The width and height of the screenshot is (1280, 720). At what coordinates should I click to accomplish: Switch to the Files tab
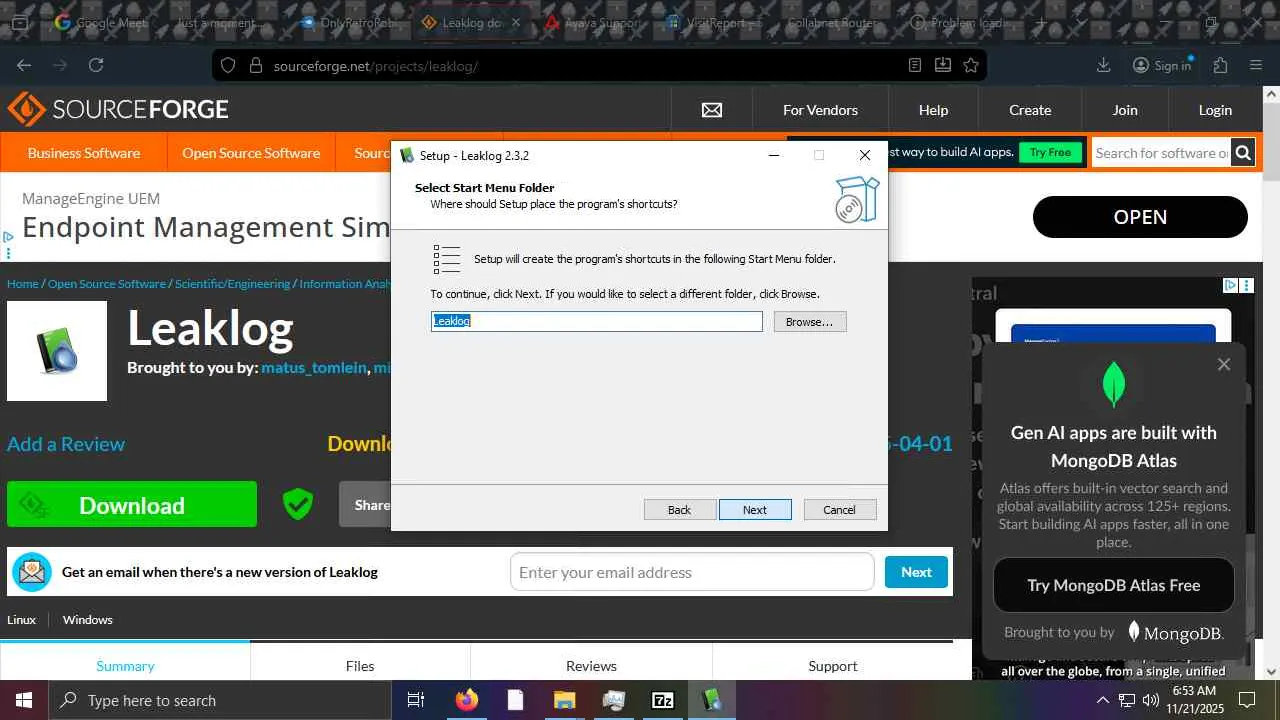[360, 665]
